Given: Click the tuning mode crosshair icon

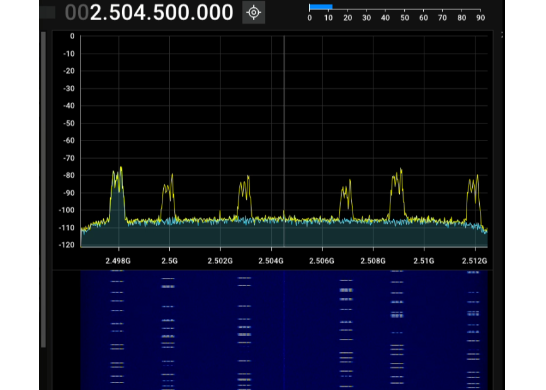Looking at the screenshot, I should (254, 13).
